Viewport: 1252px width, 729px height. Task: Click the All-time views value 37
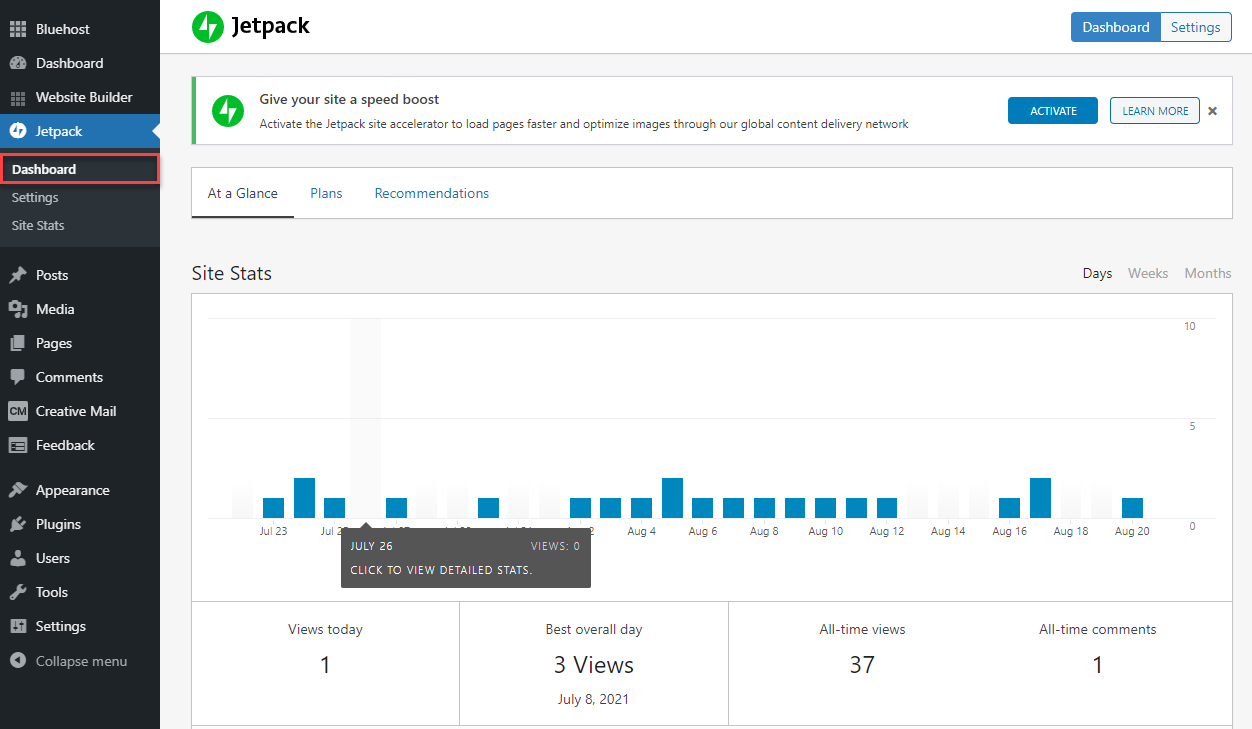pos(862,665)
